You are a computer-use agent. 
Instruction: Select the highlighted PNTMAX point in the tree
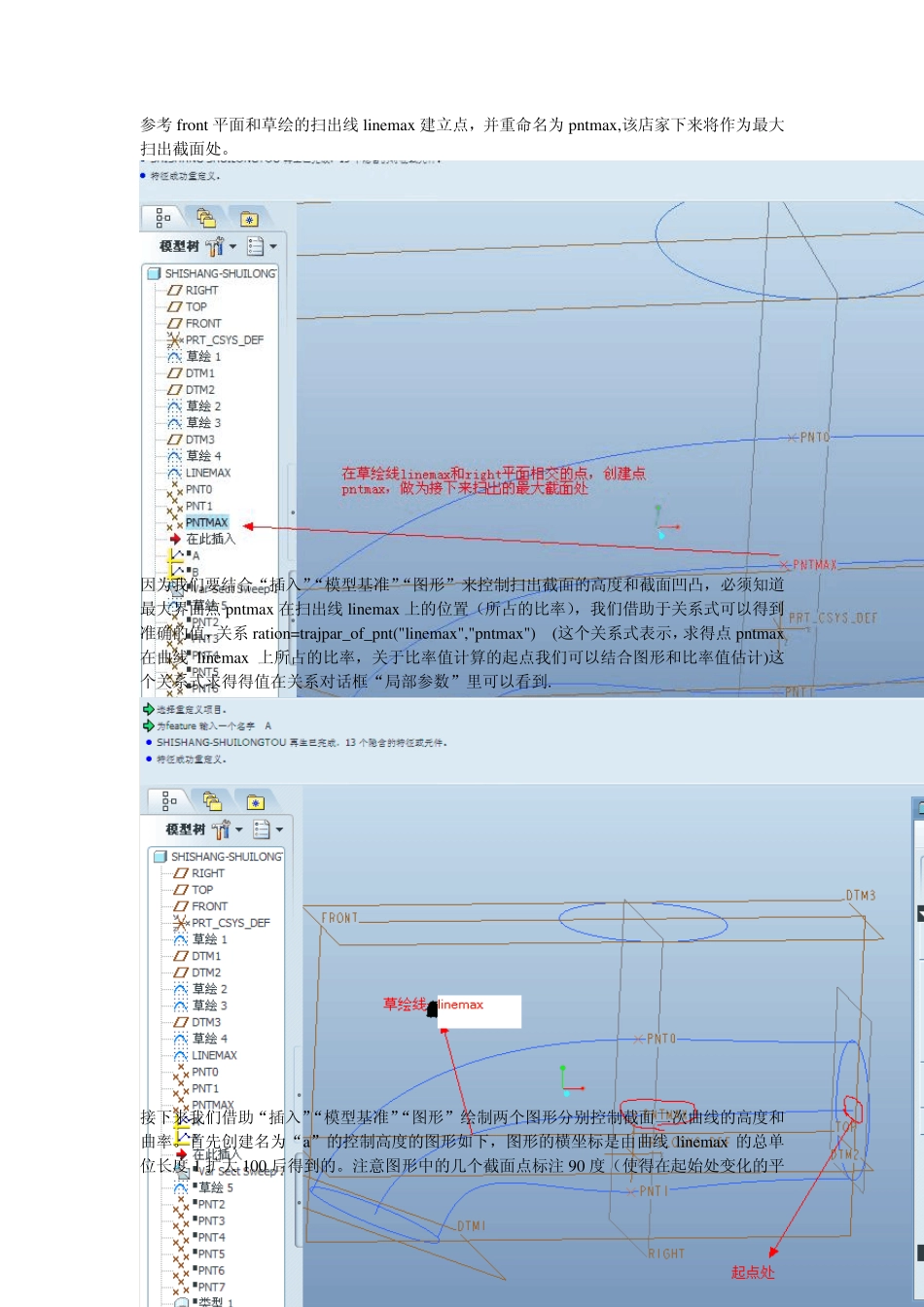pyautogui.click(x=206, y=522)
